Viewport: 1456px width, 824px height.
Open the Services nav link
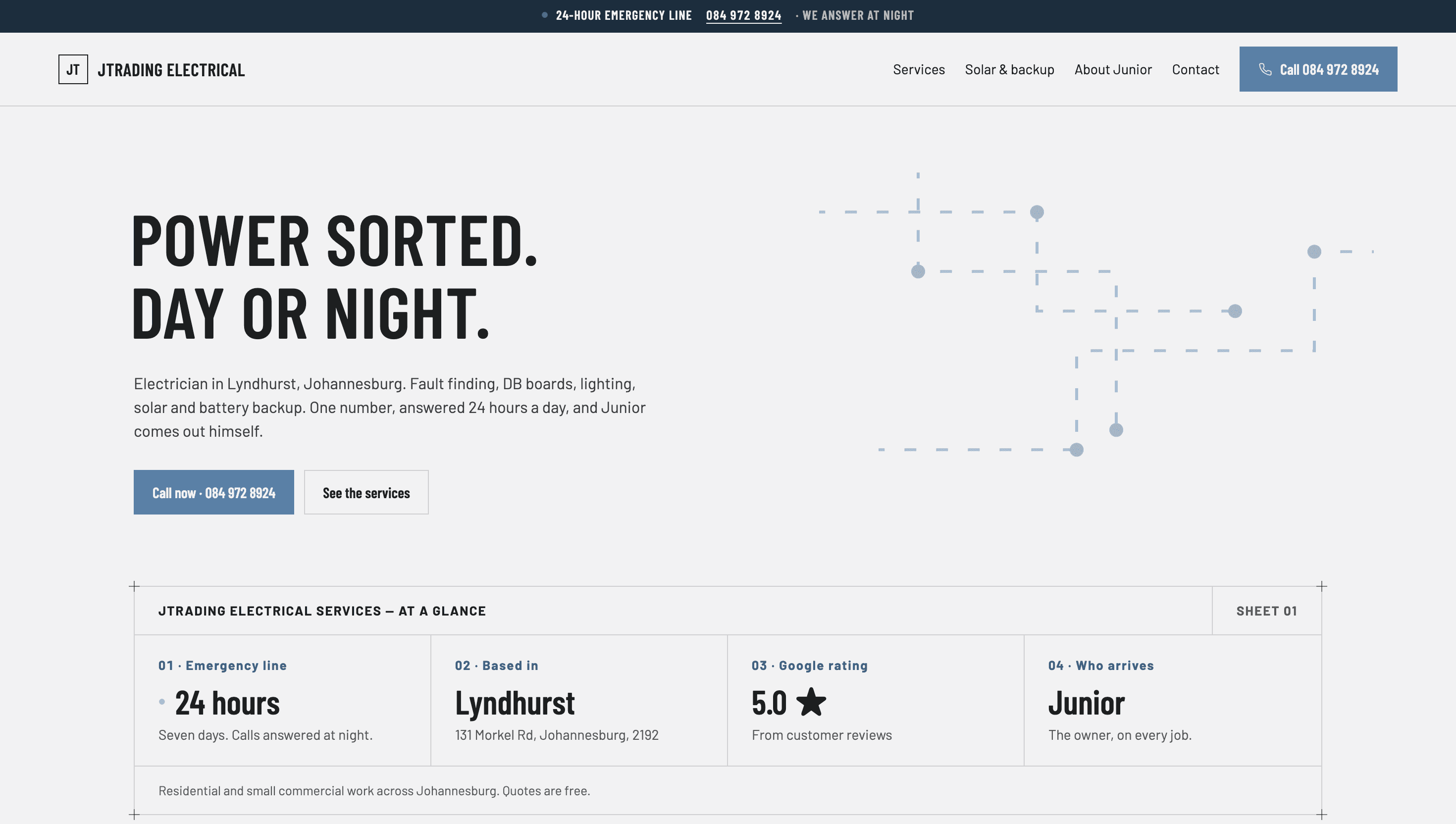[x=918, y=69]
